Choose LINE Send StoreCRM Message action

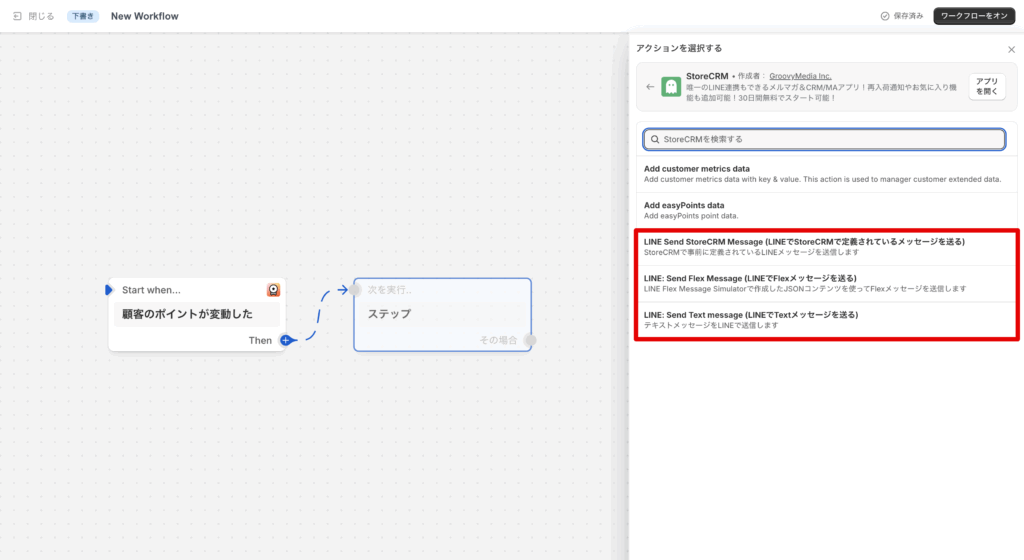[827, 247]
